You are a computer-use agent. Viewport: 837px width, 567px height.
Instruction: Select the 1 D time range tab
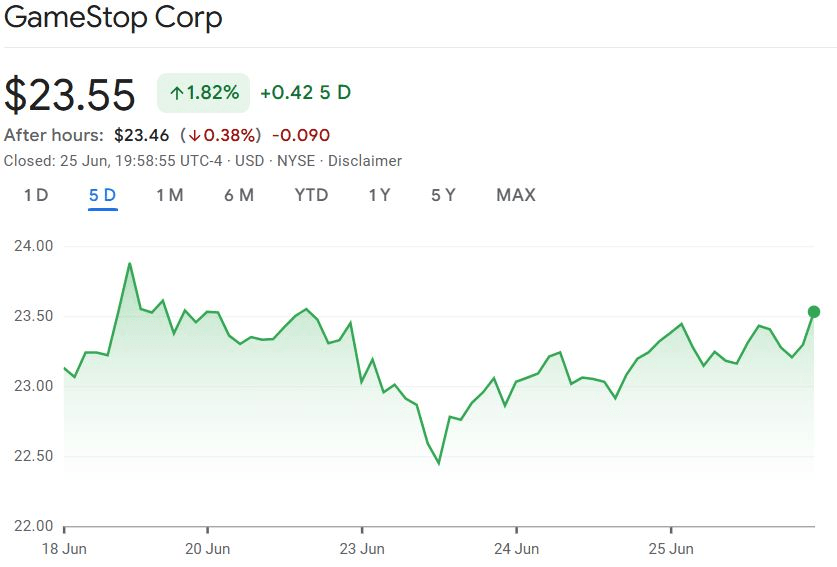[x=36, y=195]
